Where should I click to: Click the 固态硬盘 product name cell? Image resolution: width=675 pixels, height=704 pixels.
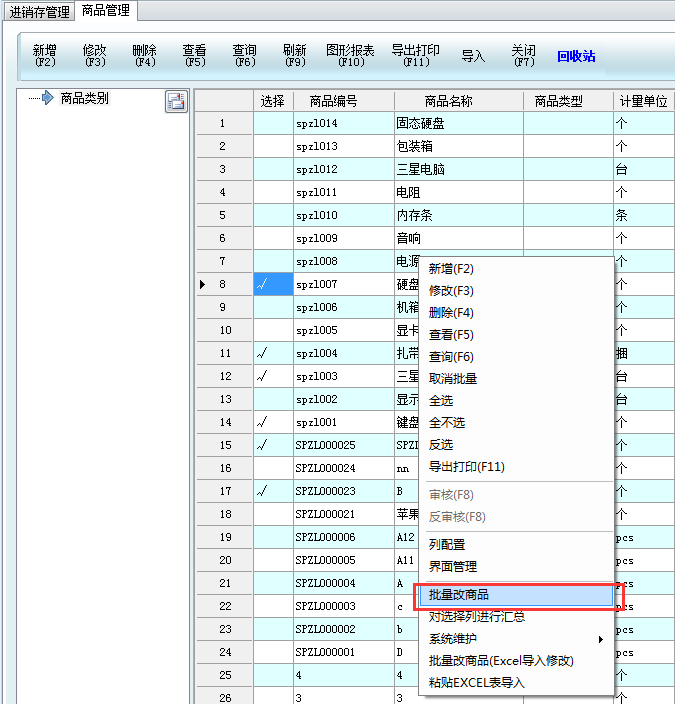[458, 124]
